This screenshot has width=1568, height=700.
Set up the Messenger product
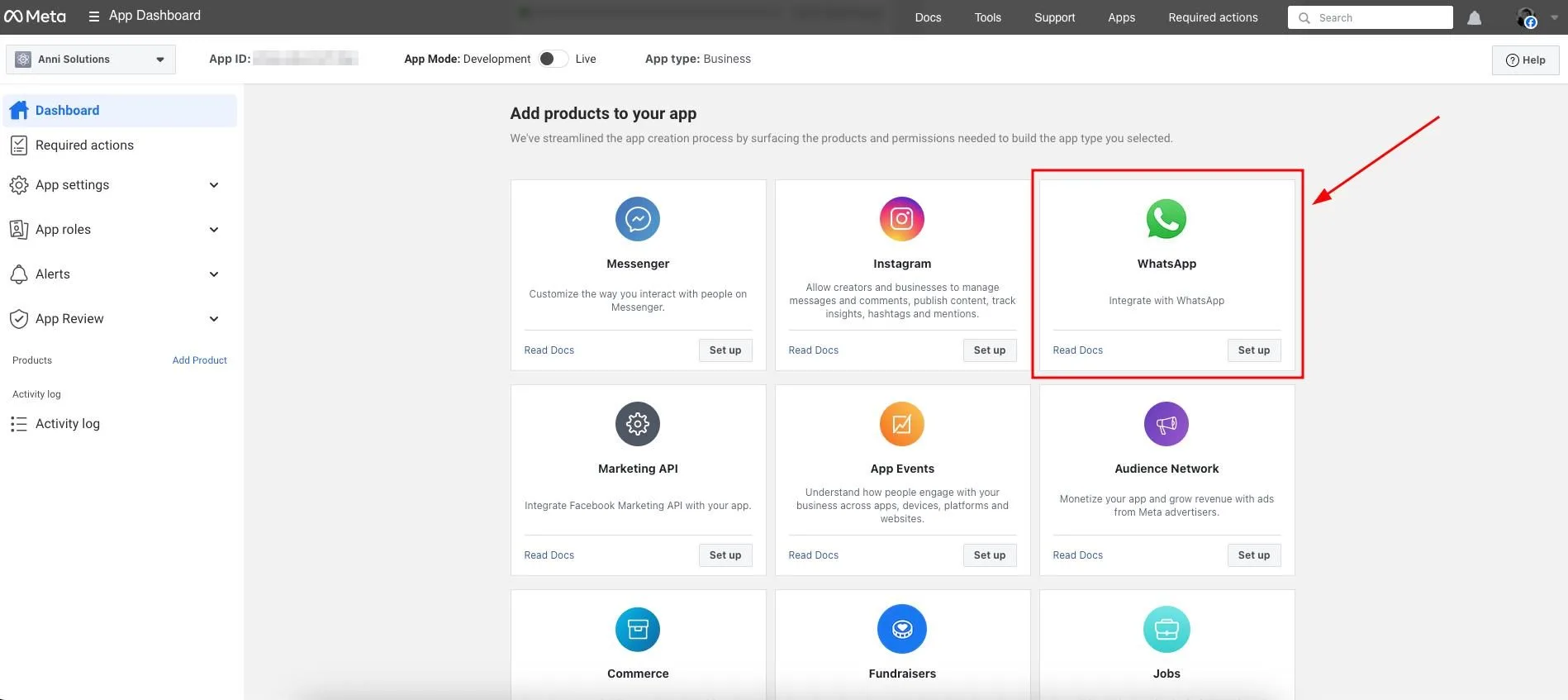coord(725,350)
